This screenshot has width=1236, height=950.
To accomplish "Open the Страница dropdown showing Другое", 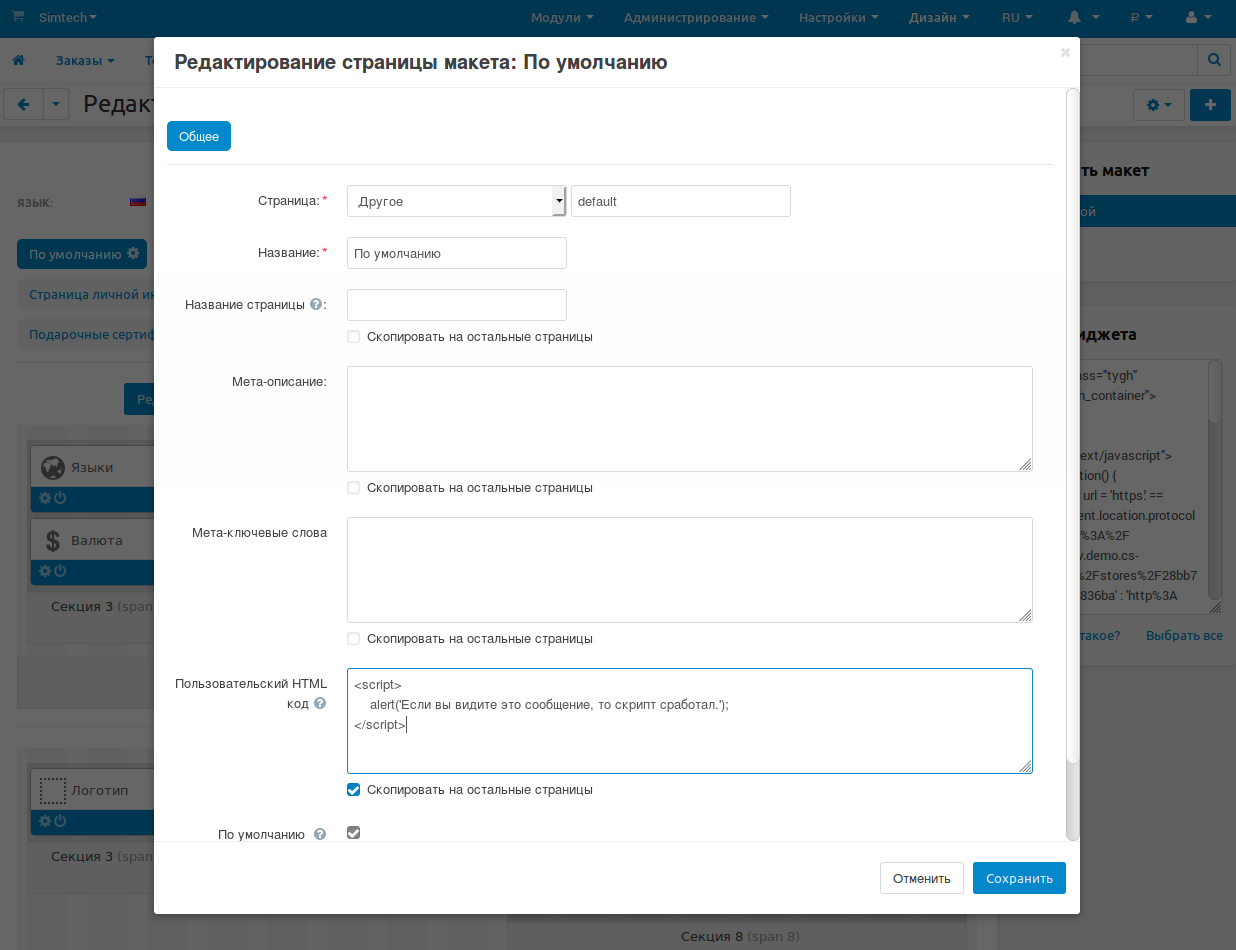I will (x=456, y=201).
